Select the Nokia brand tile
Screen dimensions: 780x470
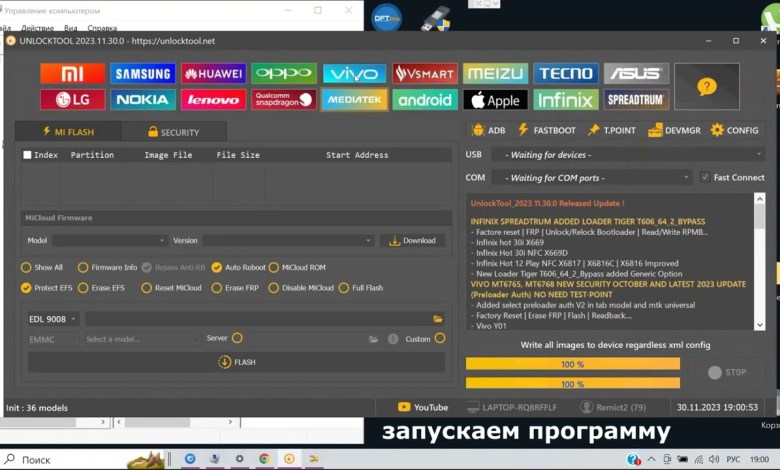[143, 99]
